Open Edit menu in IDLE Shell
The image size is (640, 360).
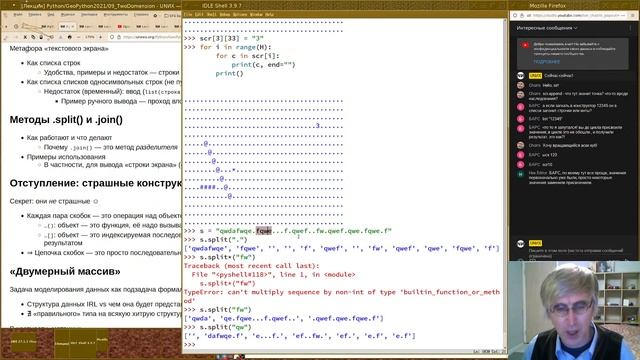[199, 14]
